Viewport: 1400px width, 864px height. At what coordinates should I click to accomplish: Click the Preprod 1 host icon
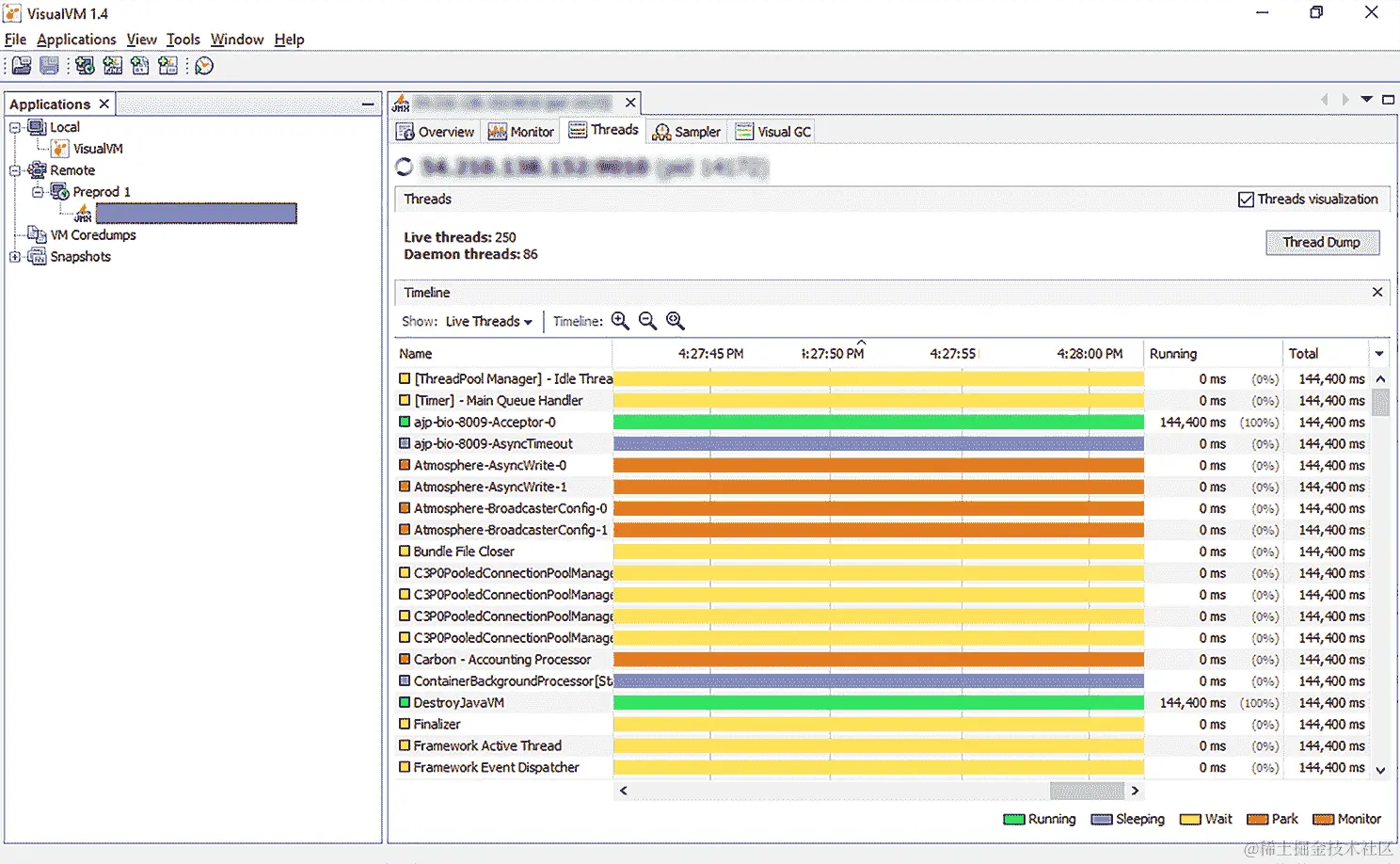(x=60, y=192)
